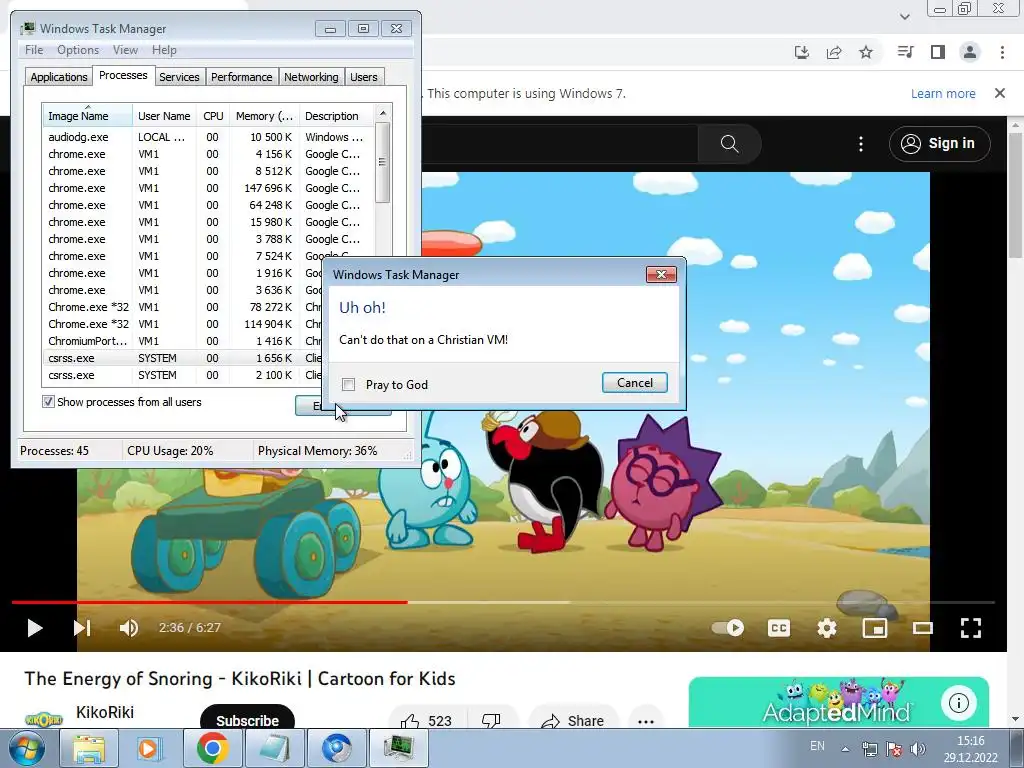
Task: Mute the video volume
Action: point(129,628)
